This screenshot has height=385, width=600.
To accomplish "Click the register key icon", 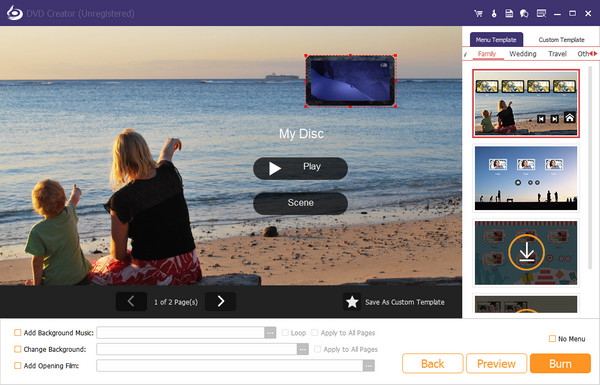I will (x=494, y=13).
